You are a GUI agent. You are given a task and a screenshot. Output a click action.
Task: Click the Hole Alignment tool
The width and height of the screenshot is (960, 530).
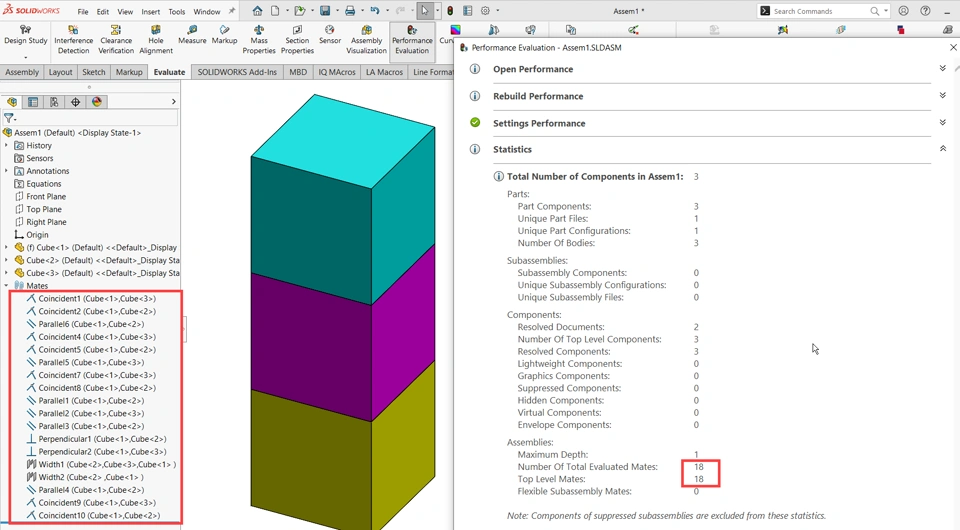point(156,38)
